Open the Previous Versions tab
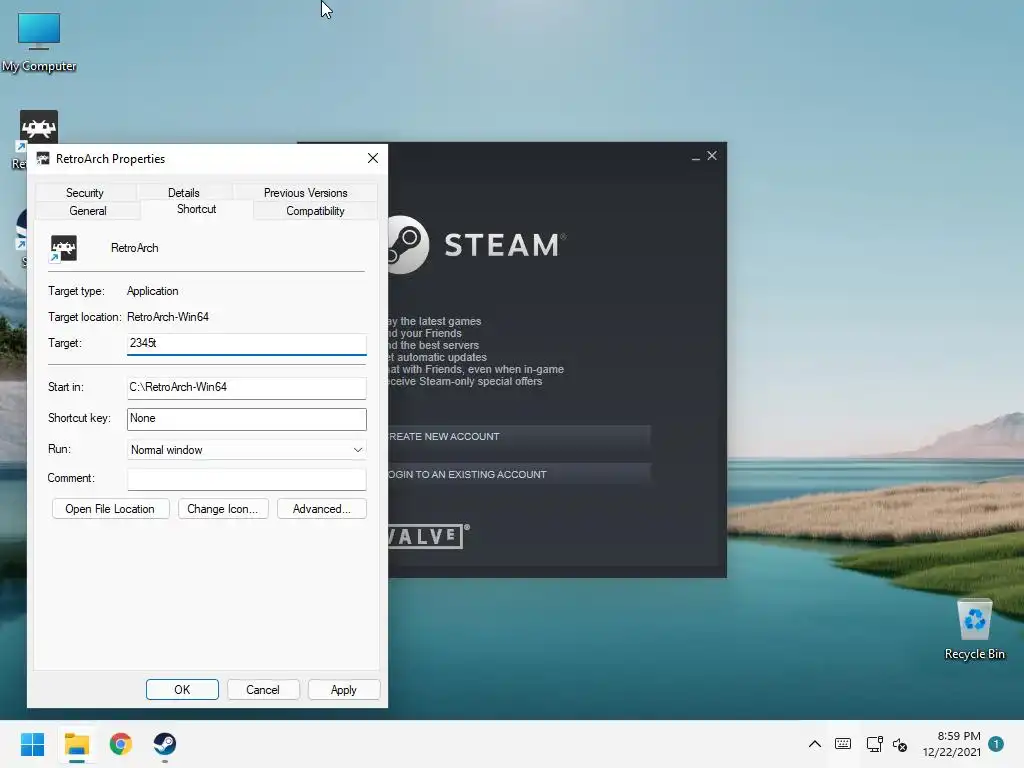1024x768 pixels. pos(305,193)
